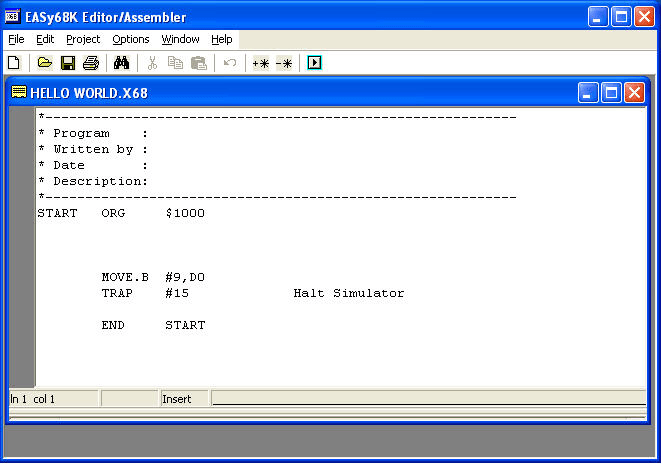Click the #15 operand
Screen dimensions: 661x465
pyautogui.click(x=177, y=293)
